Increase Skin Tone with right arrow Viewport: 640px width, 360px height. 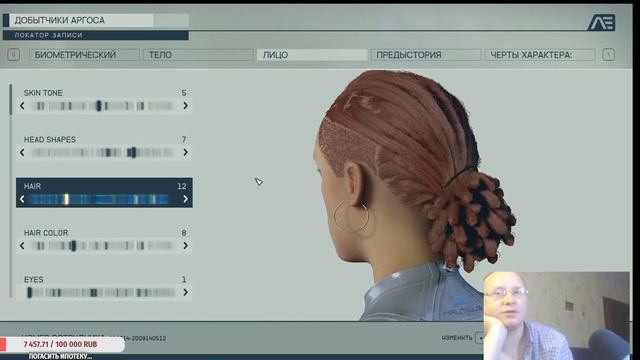pos(185,106)
